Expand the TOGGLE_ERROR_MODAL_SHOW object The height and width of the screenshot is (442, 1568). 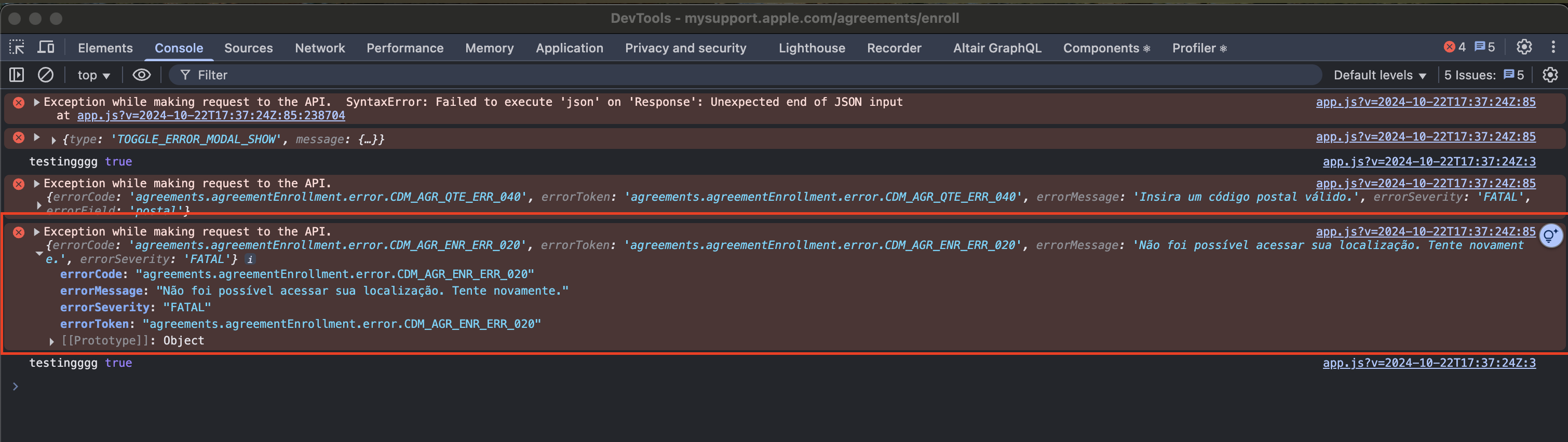coord(53,140)
